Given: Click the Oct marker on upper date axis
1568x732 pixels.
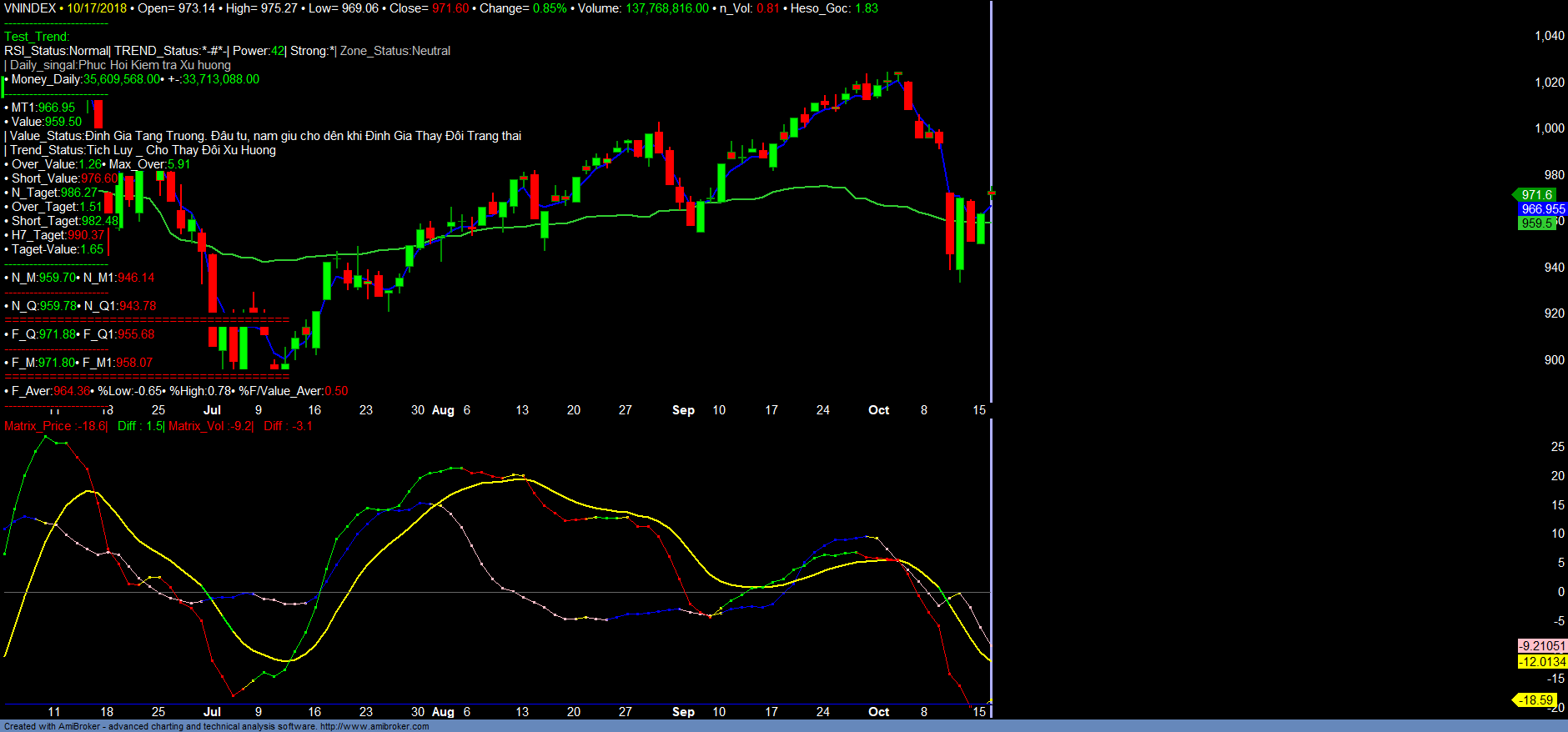Looking at the screenshot, I should point(878,410).
